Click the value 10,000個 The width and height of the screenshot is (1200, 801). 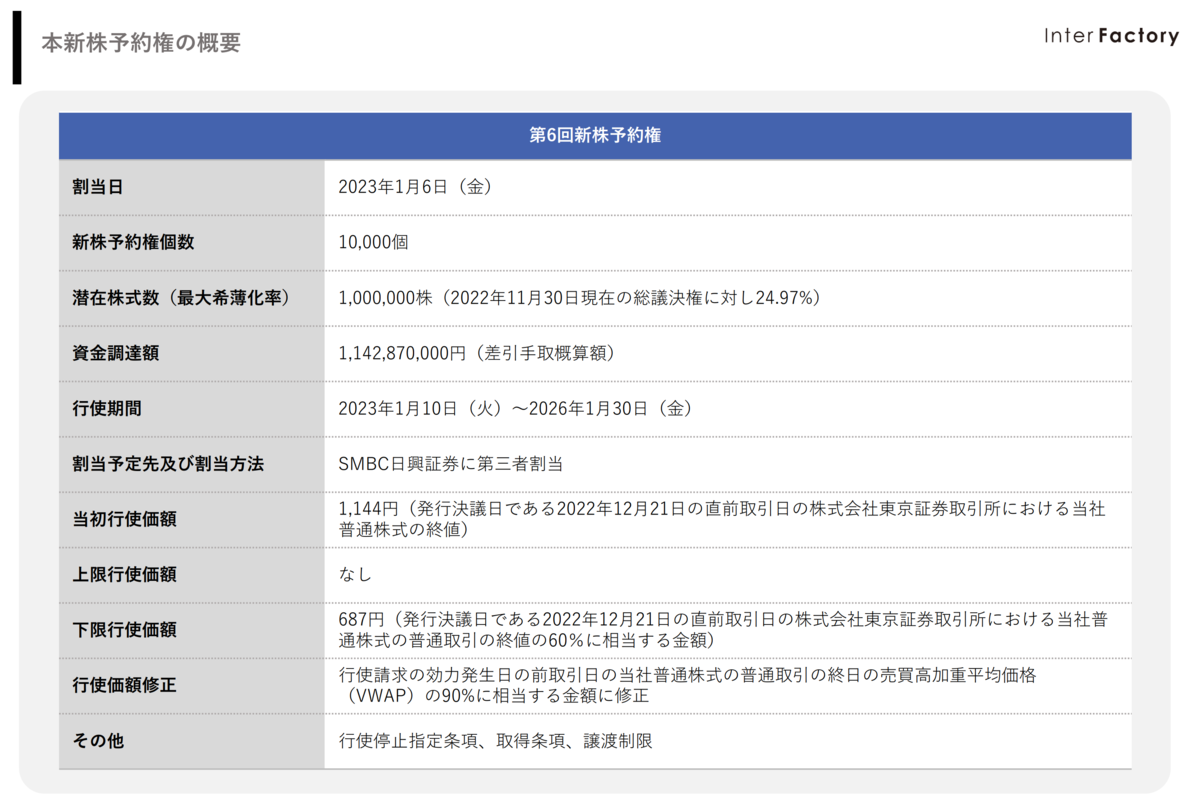[373, 242]
